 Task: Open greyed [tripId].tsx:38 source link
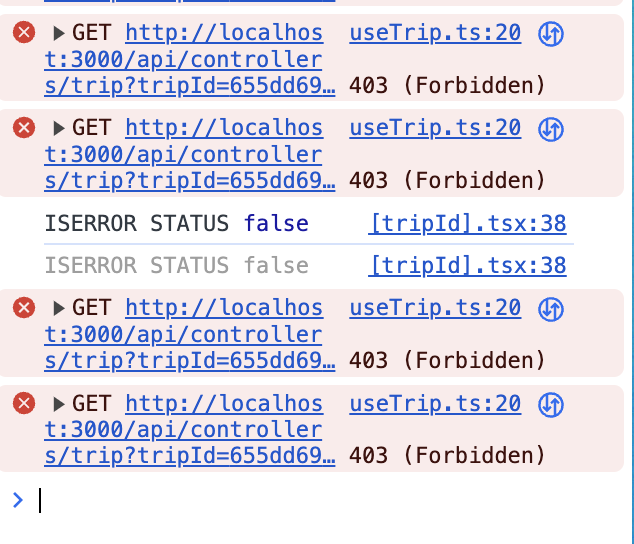tap(467, 266)
